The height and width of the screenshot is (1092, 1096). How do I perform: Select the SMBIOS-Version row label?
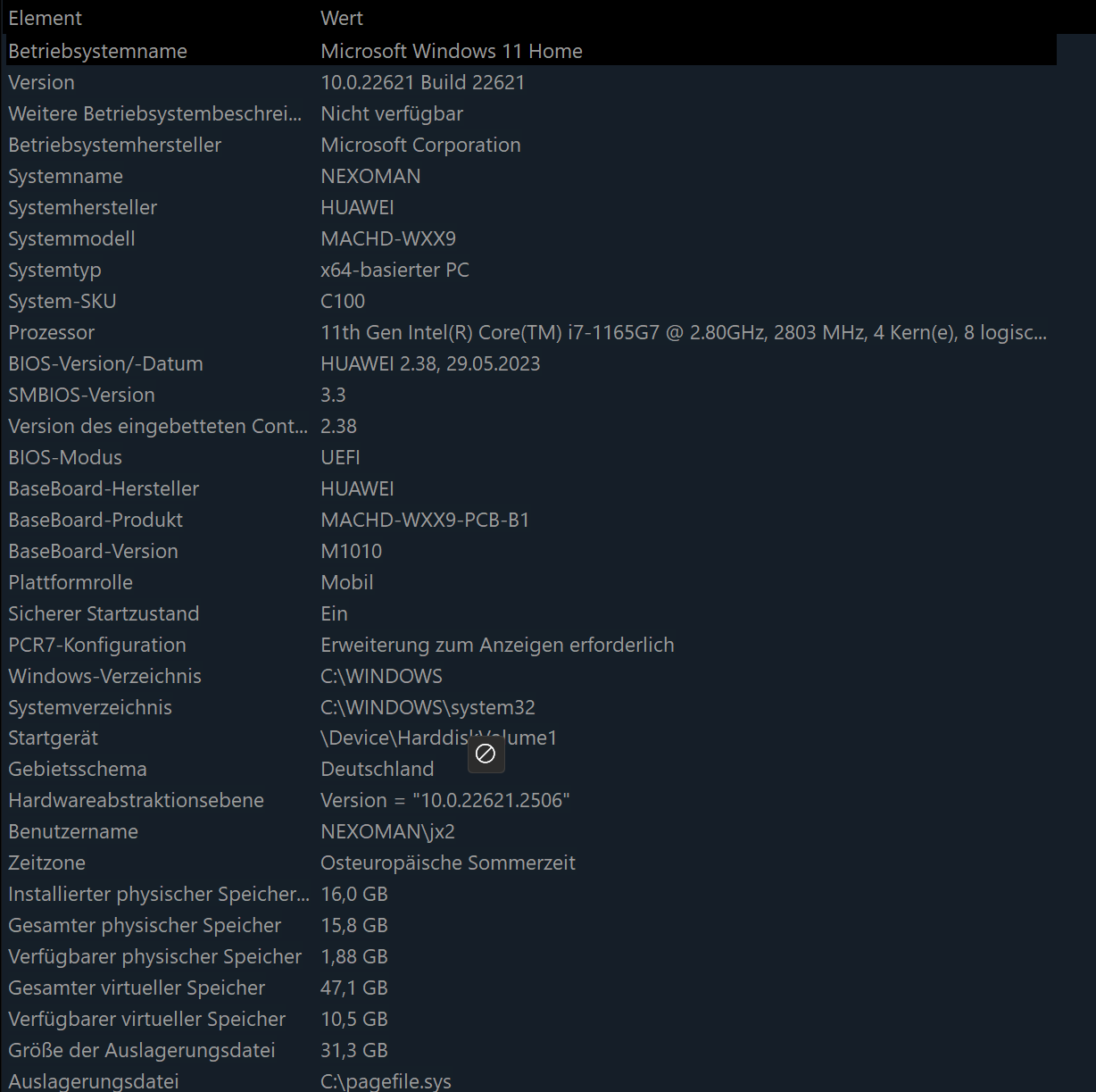(x=82, y=395)
